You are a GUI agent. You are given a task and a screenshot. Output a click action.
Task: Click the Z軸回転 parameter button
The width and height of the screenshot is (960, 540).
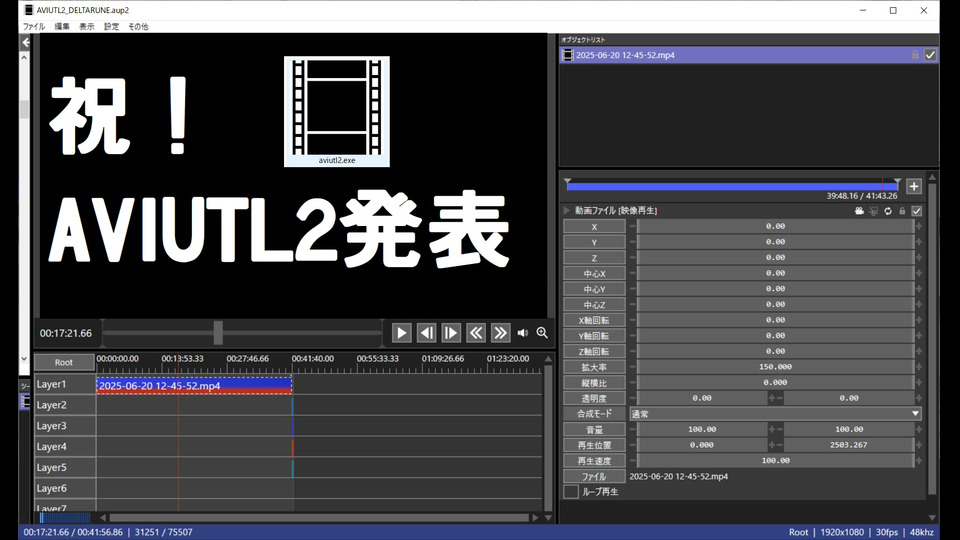[x=594, y=351]
